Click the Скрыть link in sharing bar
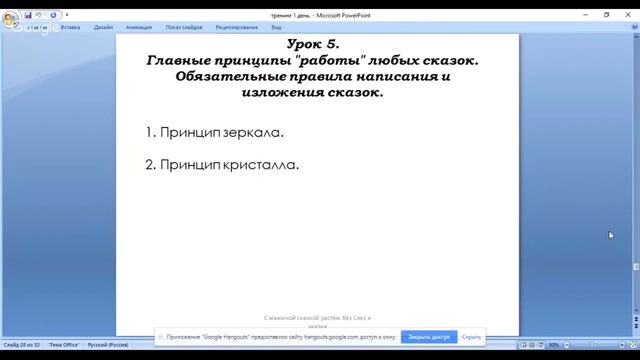Viewport: 640px width, 360px height. click(472, 337)
